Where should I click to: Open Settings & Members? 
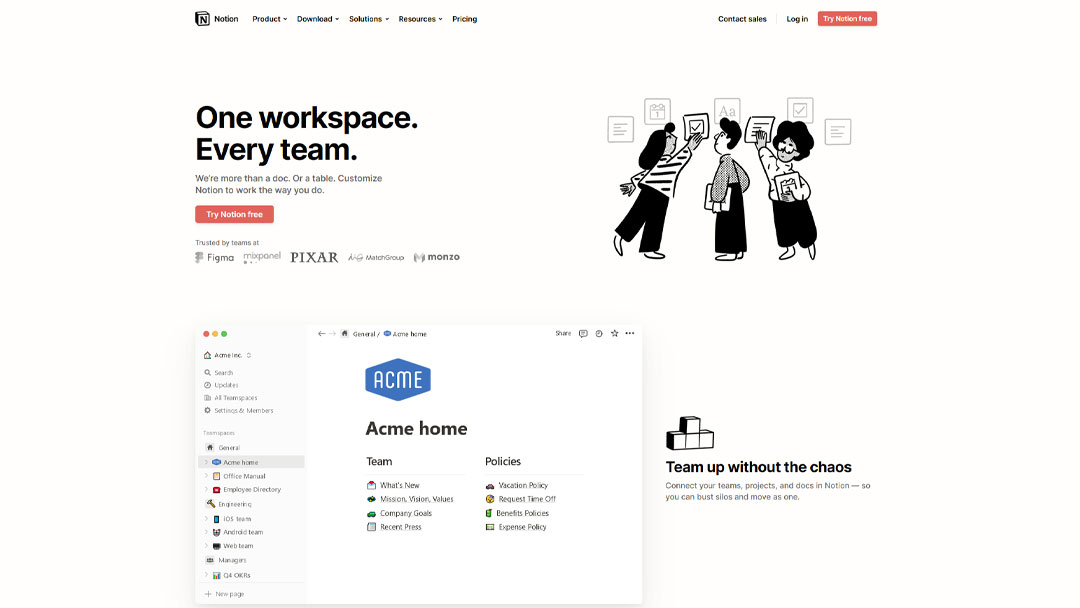point(238,410)
